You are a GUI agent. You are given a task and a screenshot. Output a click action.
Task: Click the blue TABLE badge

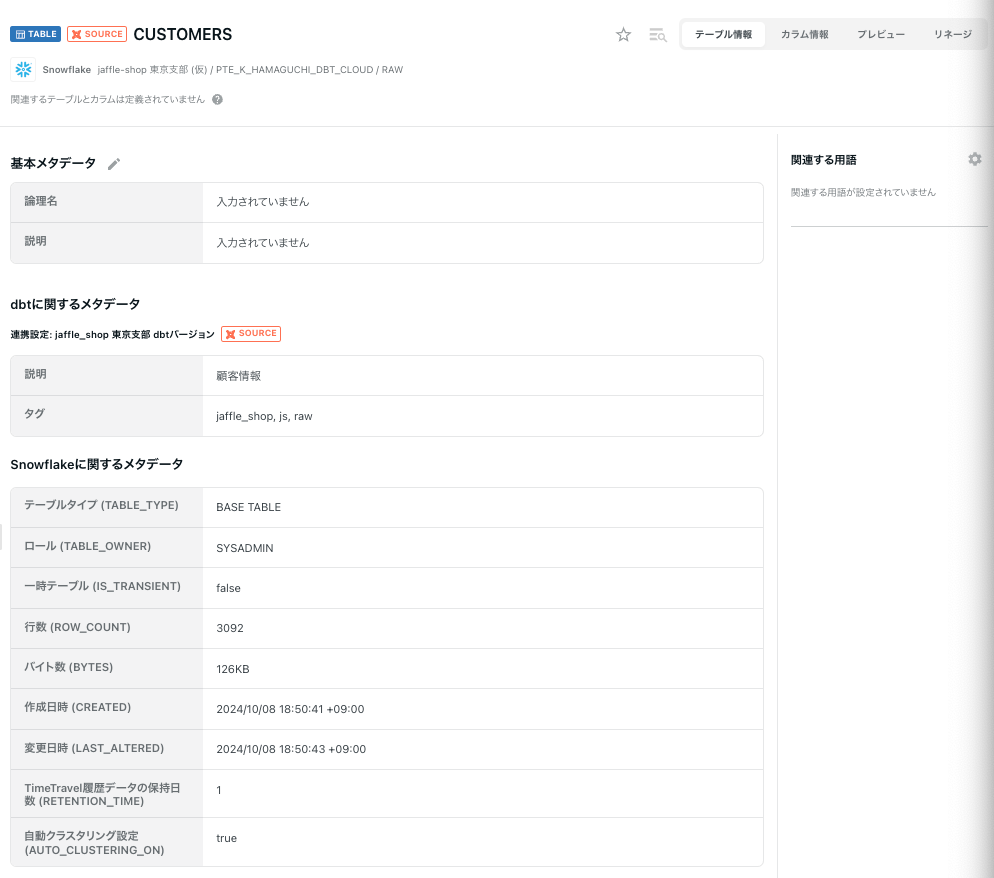36,34
